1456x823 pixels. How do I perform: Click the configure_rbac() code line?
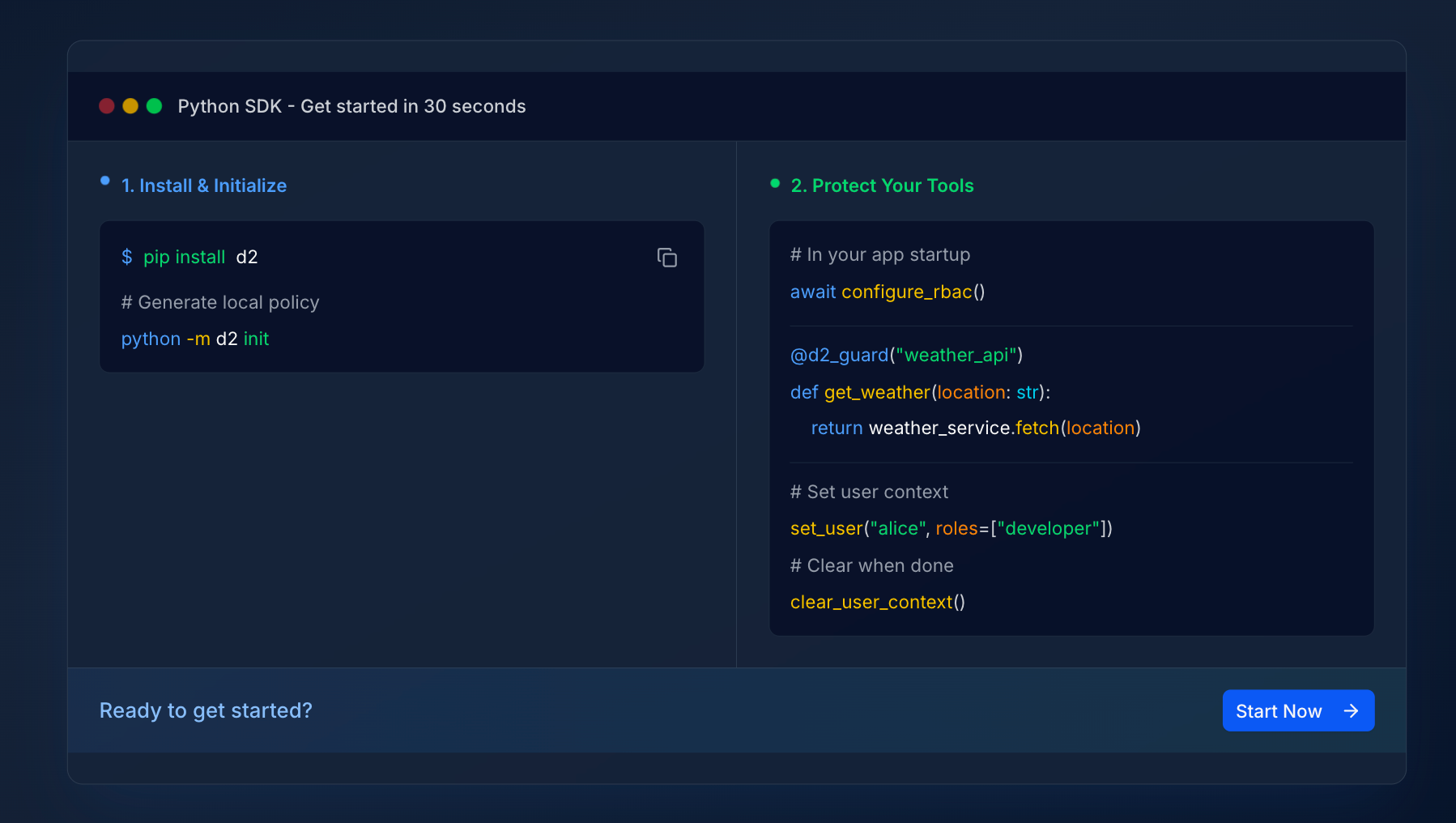tap(887, 292)
